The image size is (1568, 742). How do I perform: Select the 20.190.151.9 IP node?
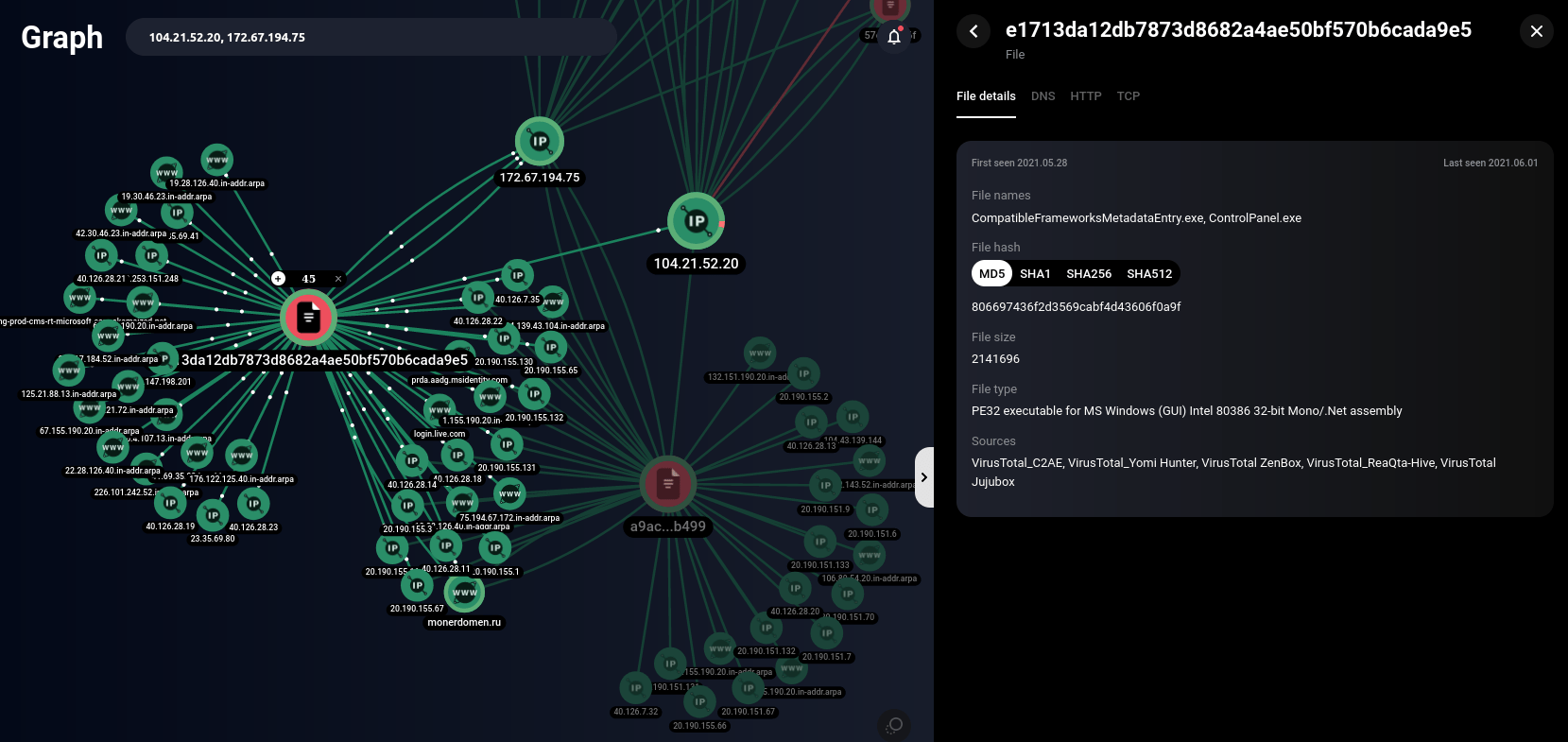pyautogui.click(x=825, y=485)
